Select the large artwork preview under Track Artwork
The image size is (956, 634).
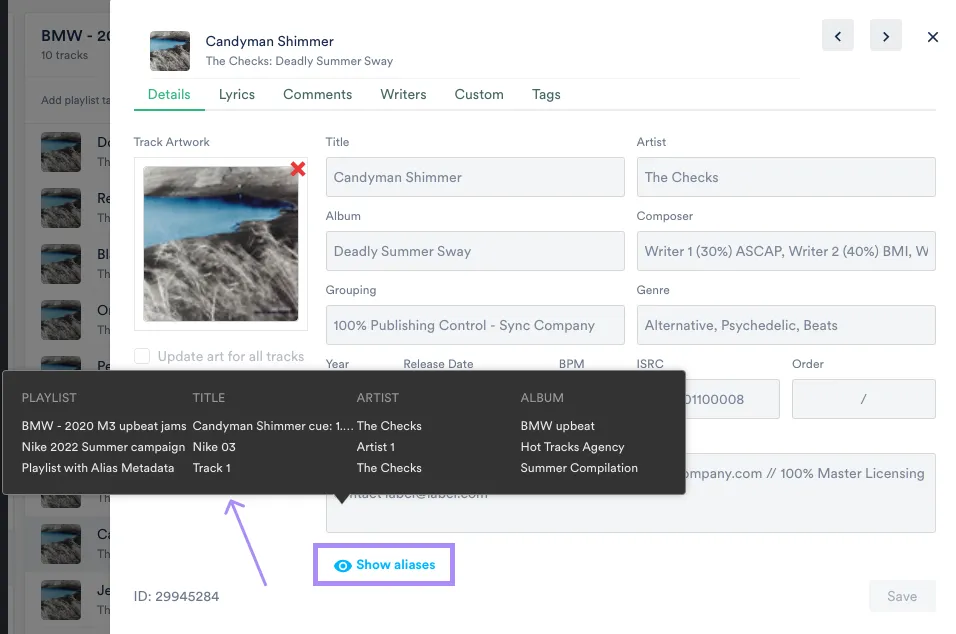220,243
